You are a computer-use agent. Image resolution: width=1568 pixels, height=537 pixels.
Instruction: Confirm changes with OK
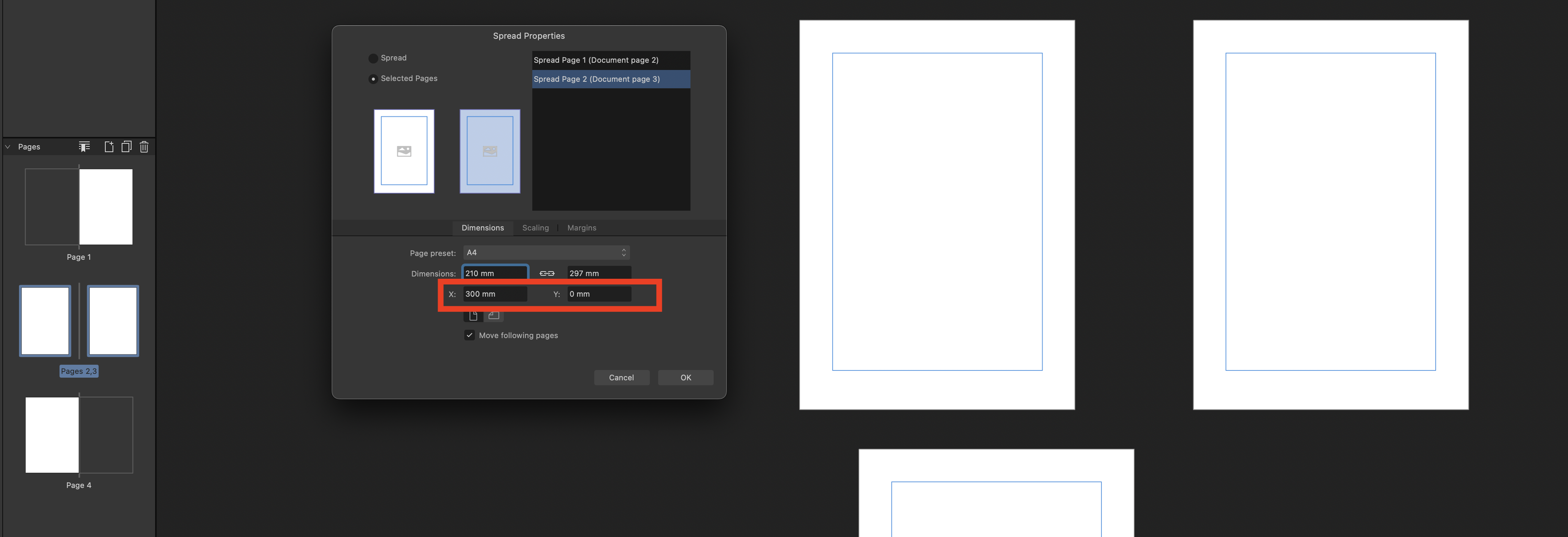point(686,377)
